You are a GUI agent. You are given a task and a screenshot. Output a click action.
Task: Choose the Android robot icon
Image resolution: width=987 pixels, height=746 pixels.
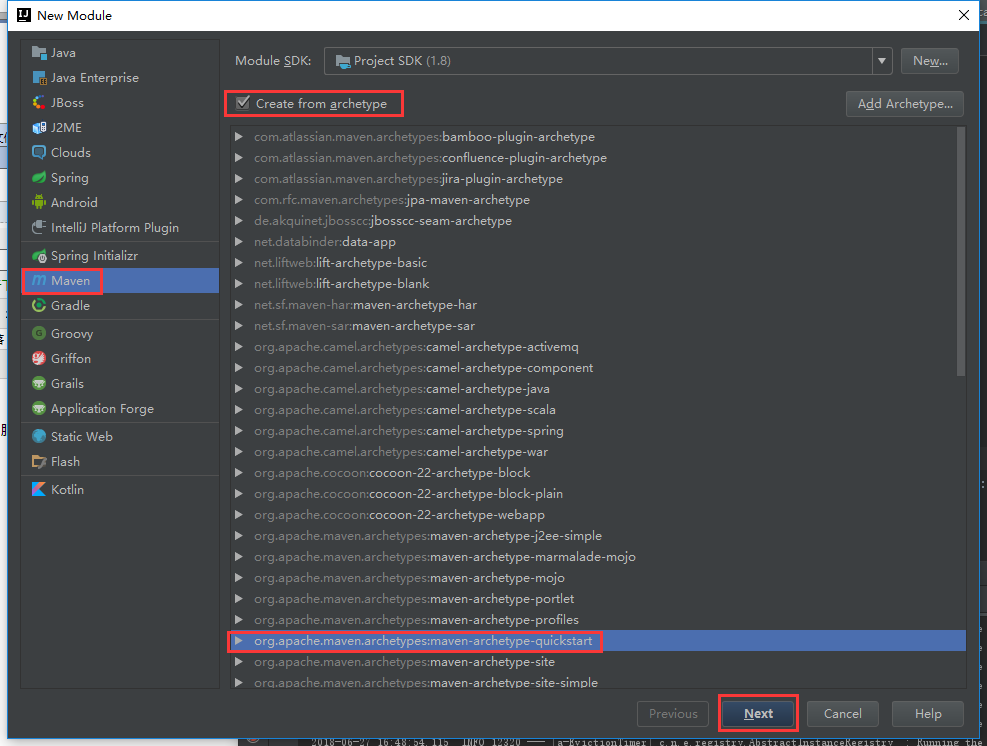39,203
